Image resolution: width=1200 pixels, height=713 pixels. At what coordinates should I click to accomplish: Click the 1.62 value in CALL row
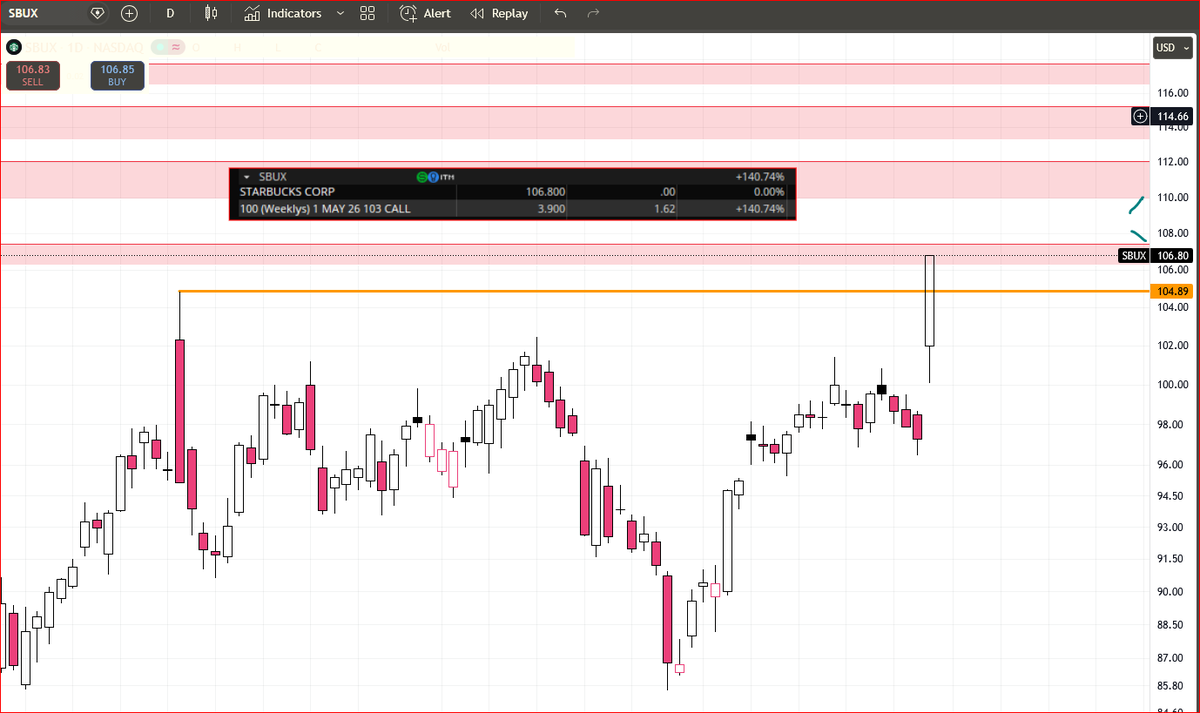click(x=663, y=209)
